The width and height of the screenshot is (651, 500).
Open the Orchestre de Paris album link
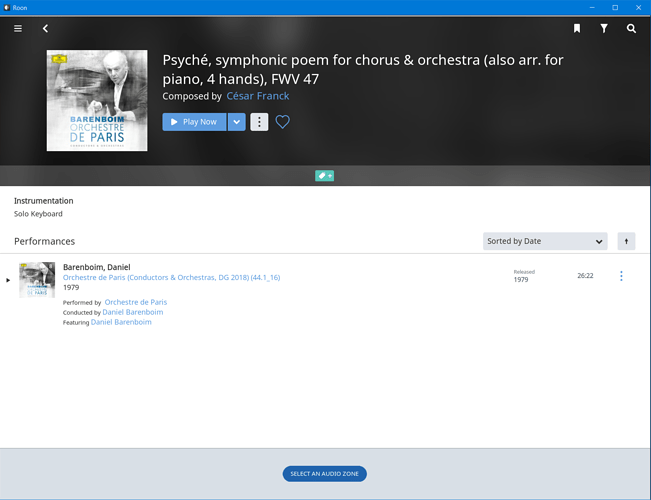171,277
